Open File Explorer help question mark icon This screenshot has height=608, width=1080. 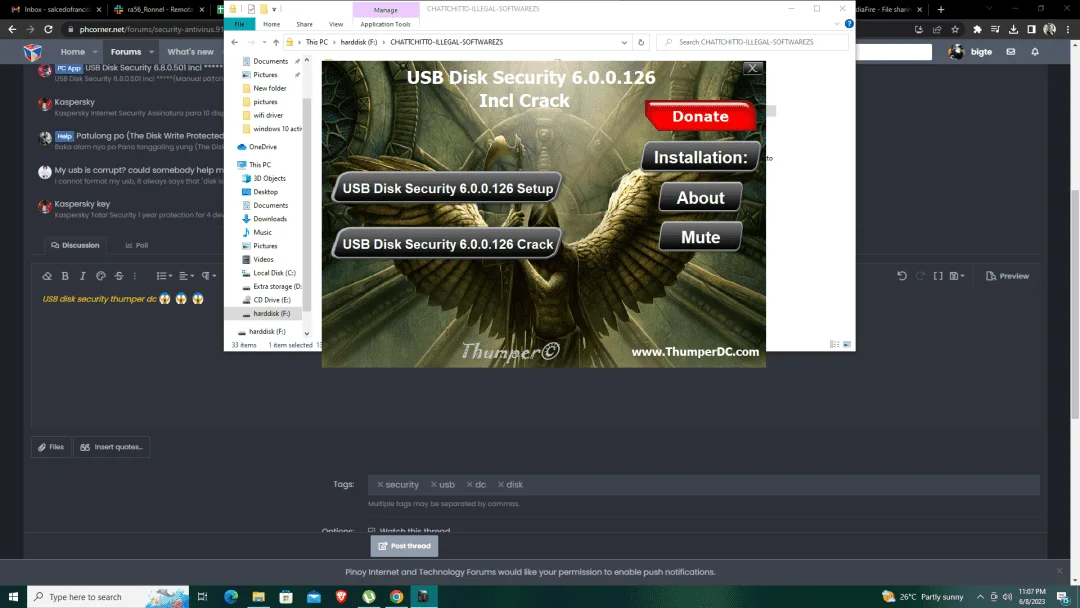[849, 23]
